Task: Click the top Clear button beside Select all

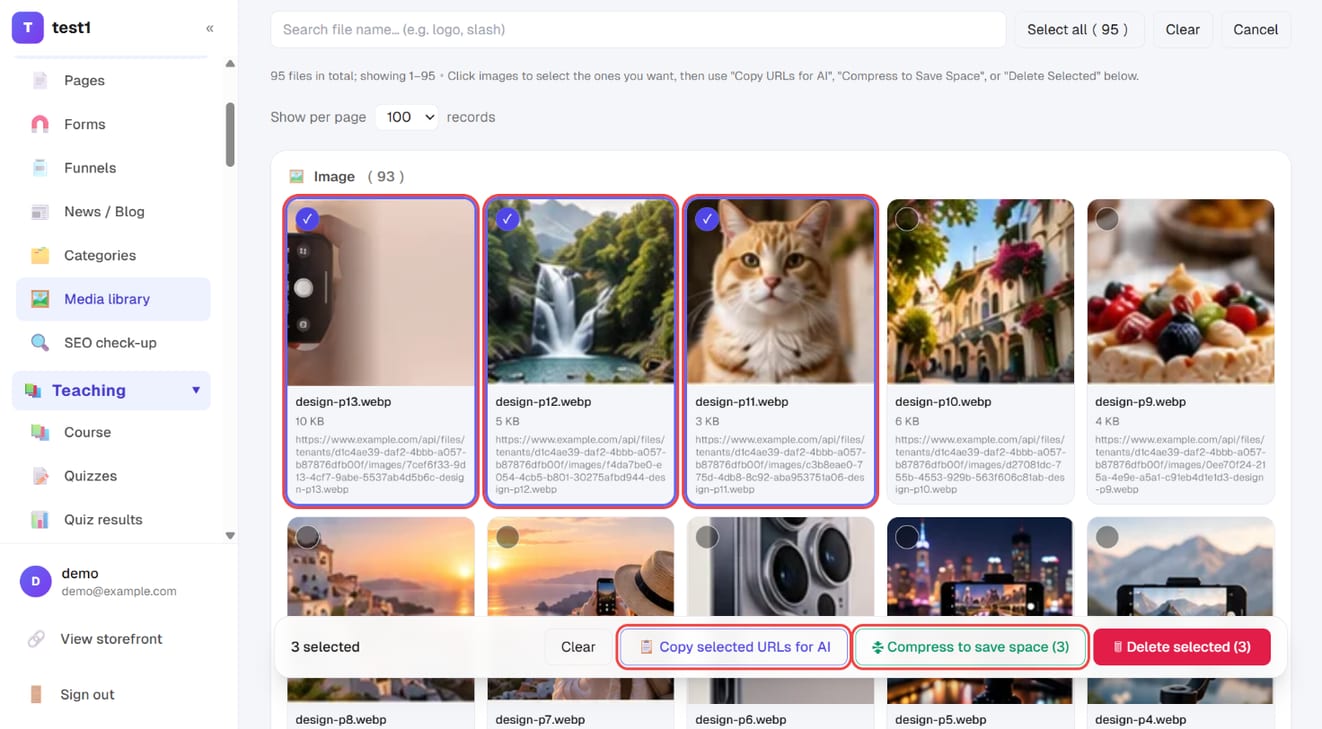Action: [x=1182, y=29]
